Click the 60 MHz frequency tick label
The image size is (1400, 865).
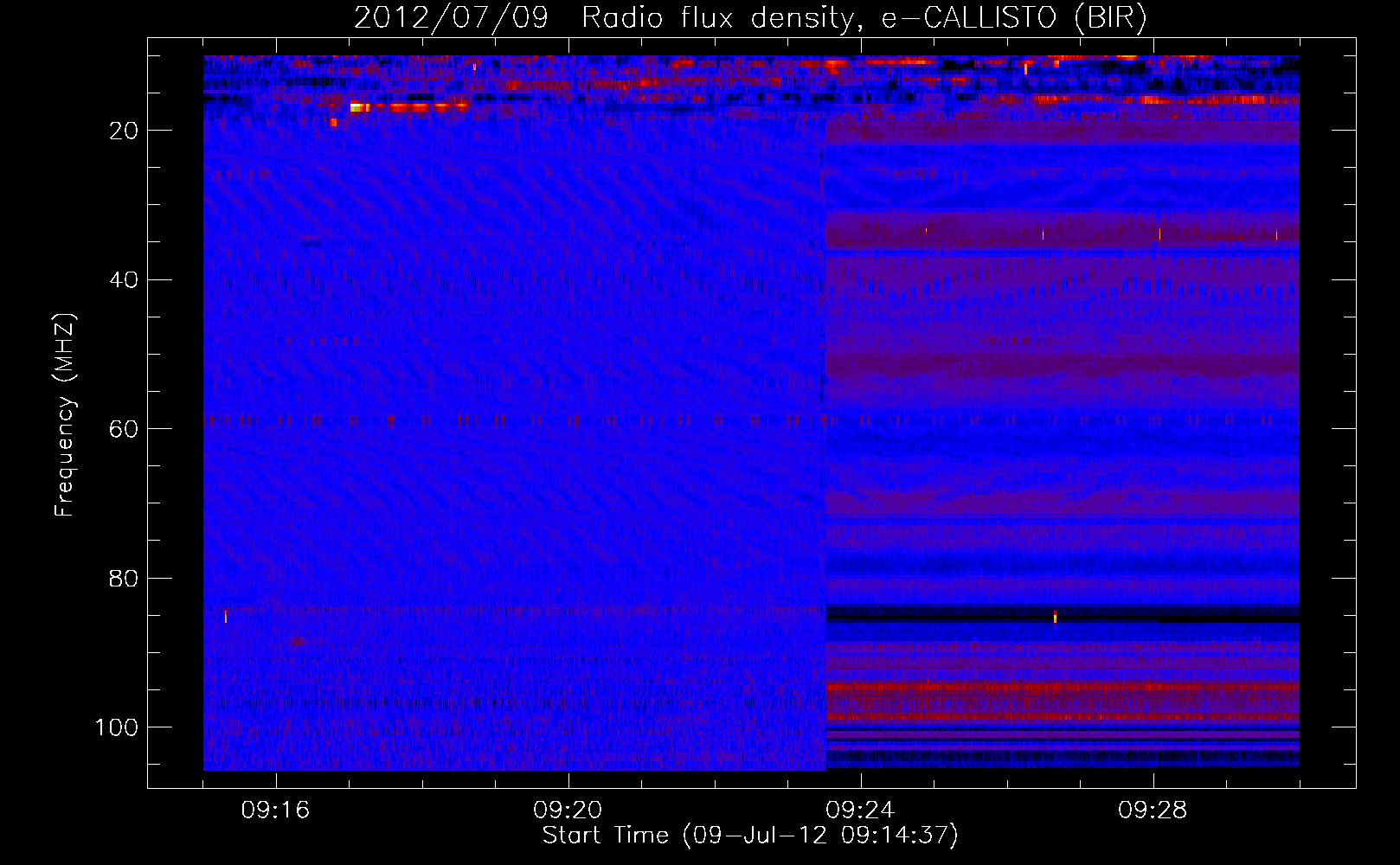125,429
